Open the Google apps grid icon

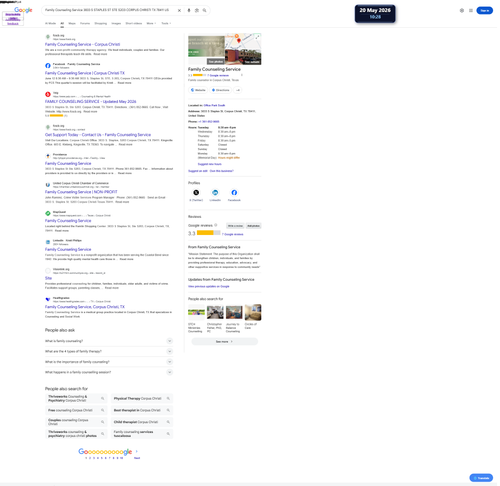point(471,11)
